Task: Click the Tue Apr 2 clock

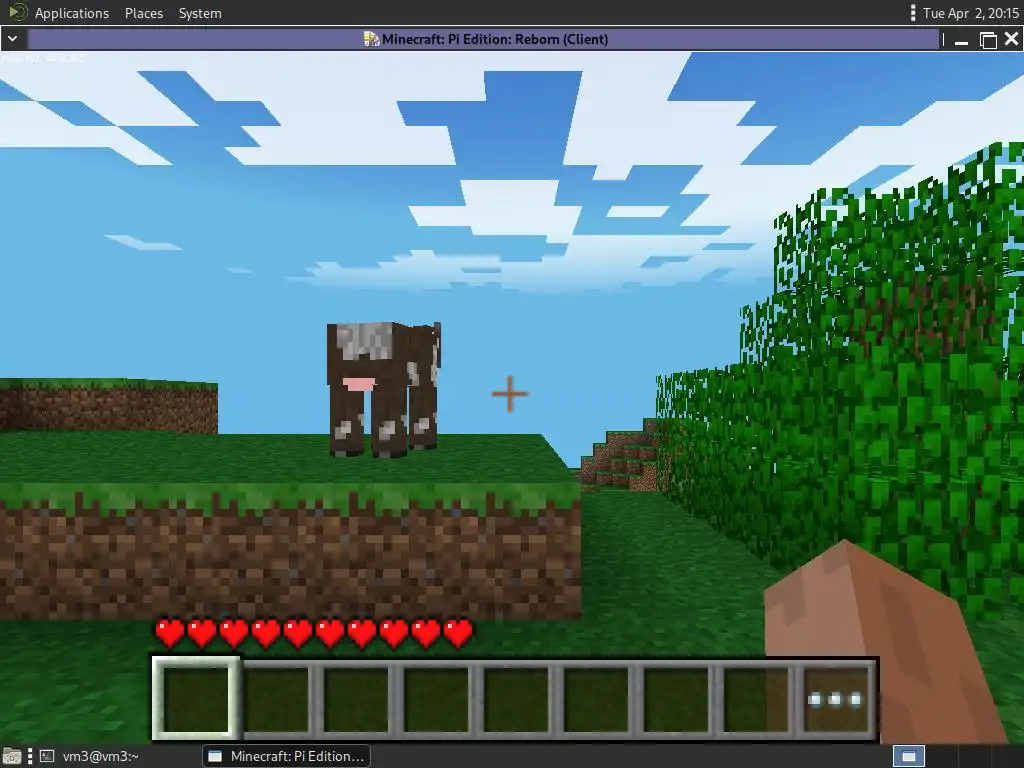Action: coord(970,13)
